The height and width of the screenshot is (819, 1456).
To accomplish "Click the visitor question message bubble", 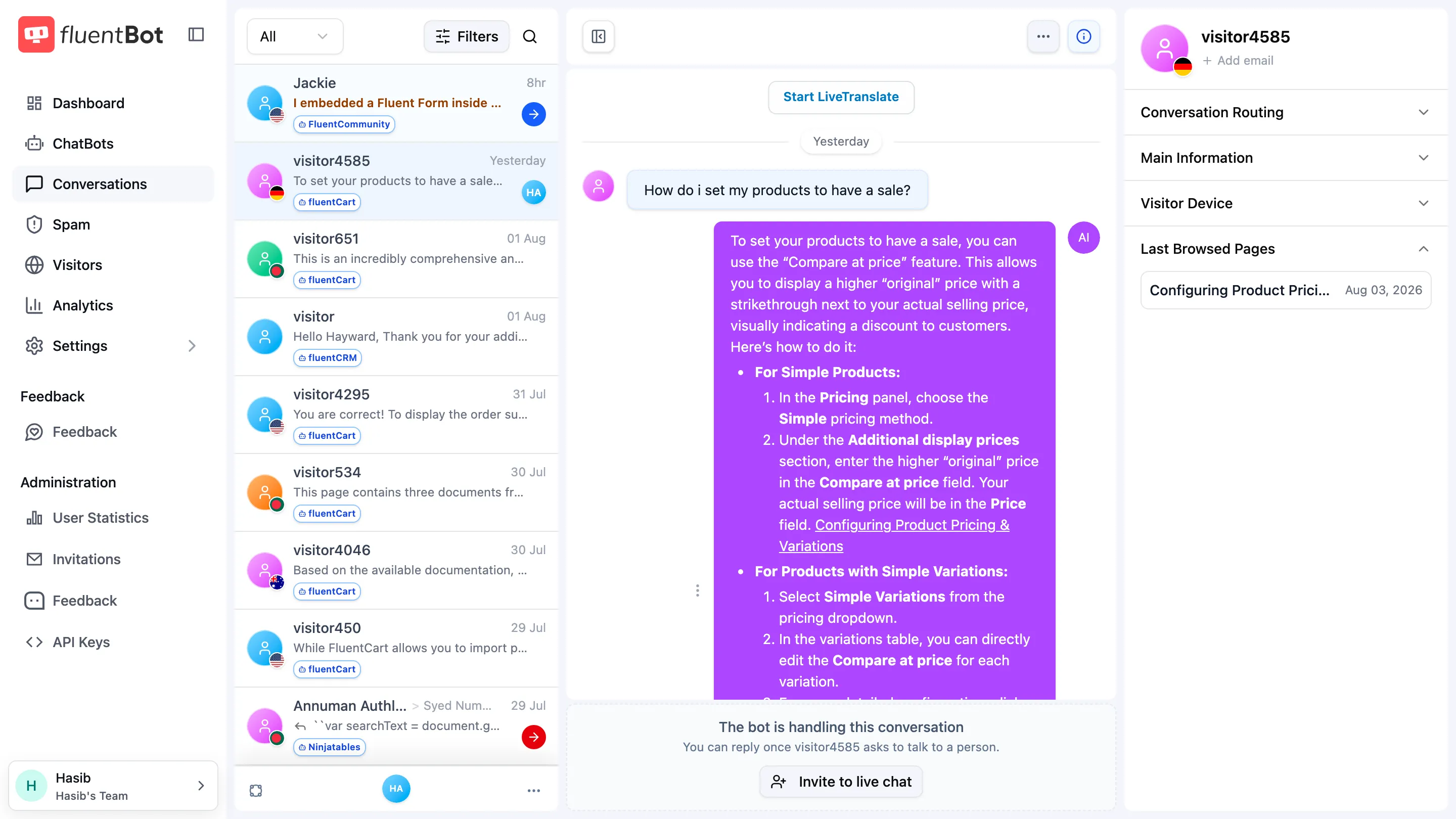I will pos(777,191).
